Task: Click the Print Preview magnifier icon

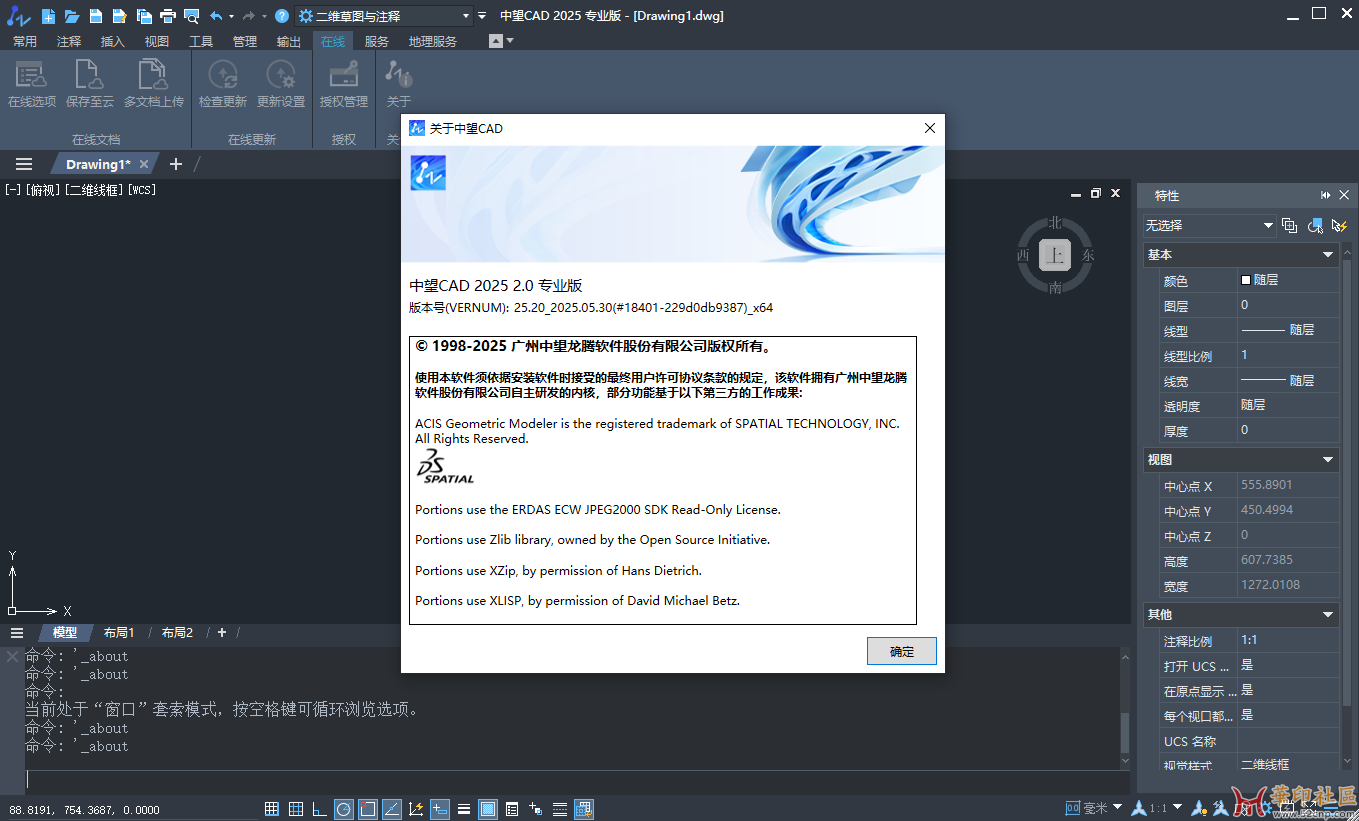Action: click(191, 16)
